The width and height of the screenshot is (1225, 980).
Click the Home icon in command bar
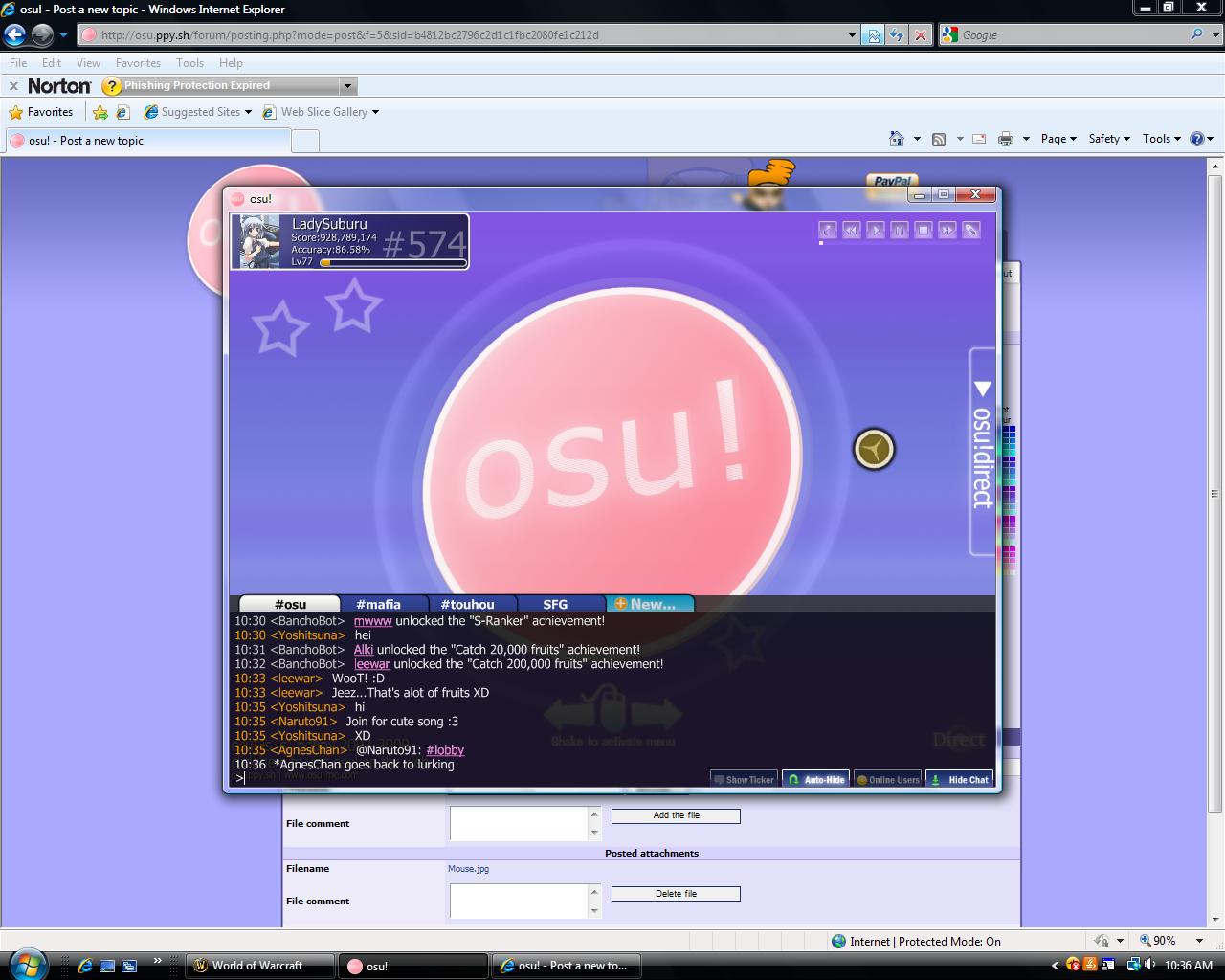point(897,139)
